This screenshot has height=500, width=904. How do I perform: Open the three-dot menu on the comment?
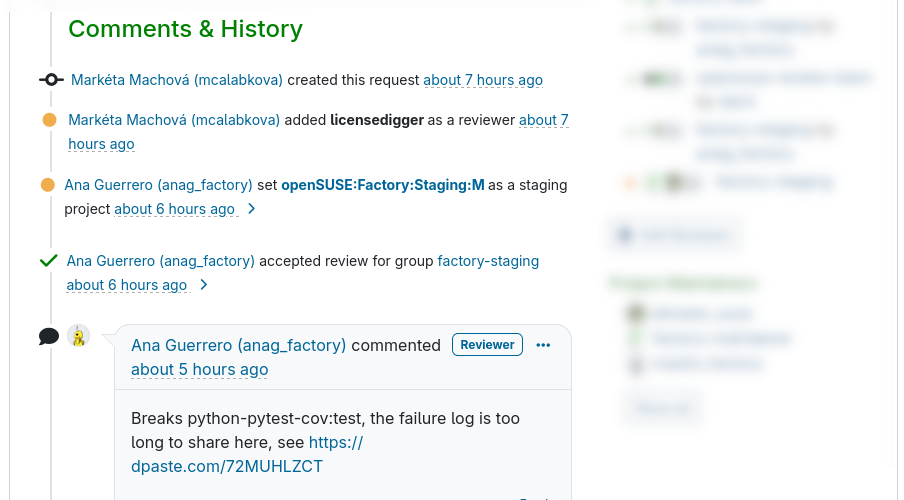pos(543,345)
